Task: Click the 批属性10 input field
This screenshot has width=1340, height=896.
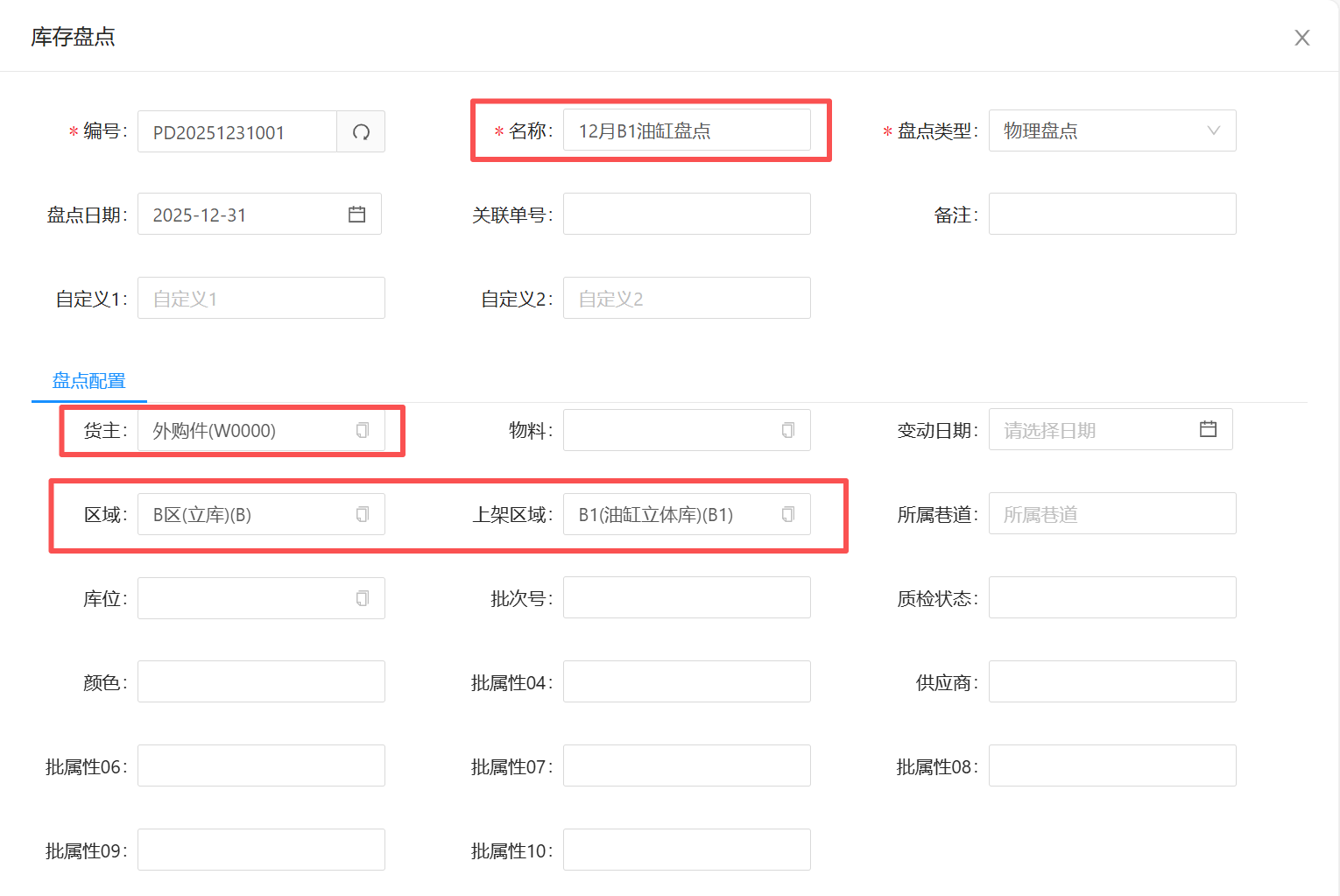Action: point(686,850)
